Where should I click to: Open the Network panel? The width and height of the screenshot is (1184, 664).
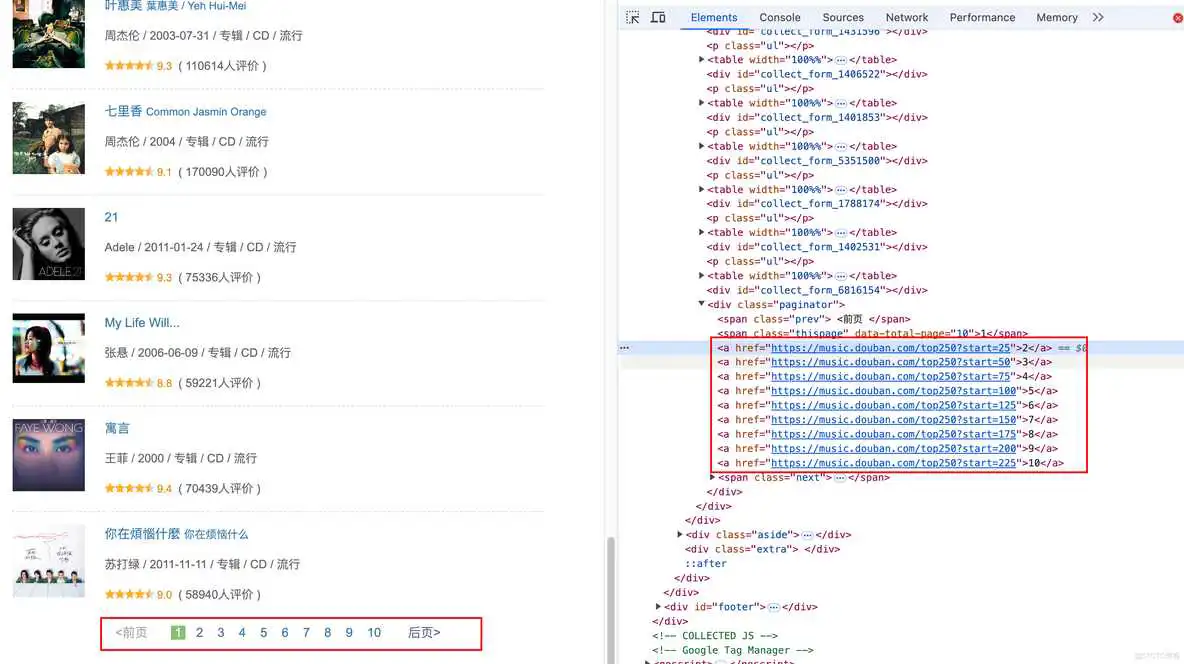(906, 17)
